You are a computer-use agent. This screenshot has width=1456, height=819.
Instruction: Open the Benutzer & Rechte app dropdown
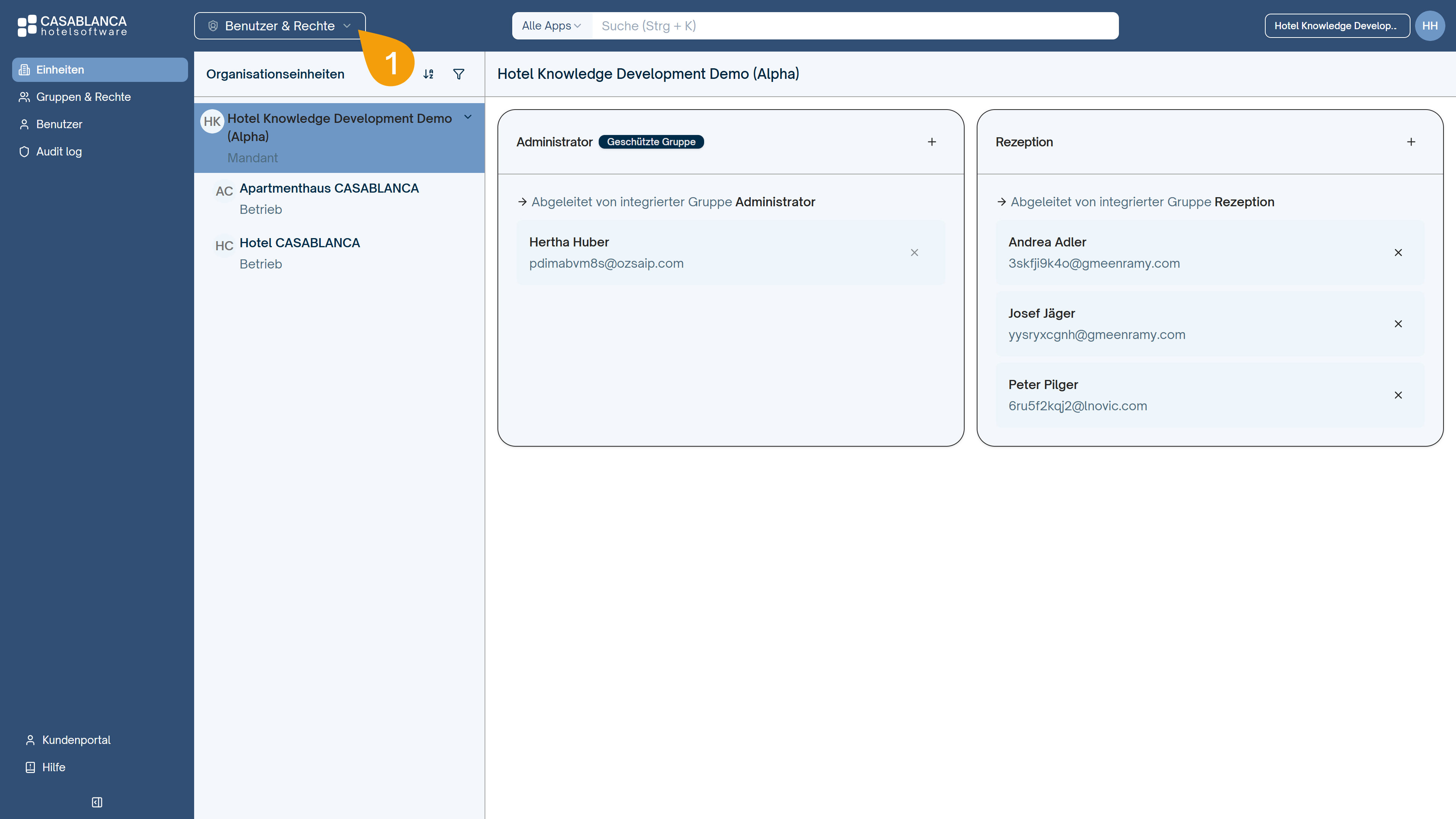tap(280, 26)
